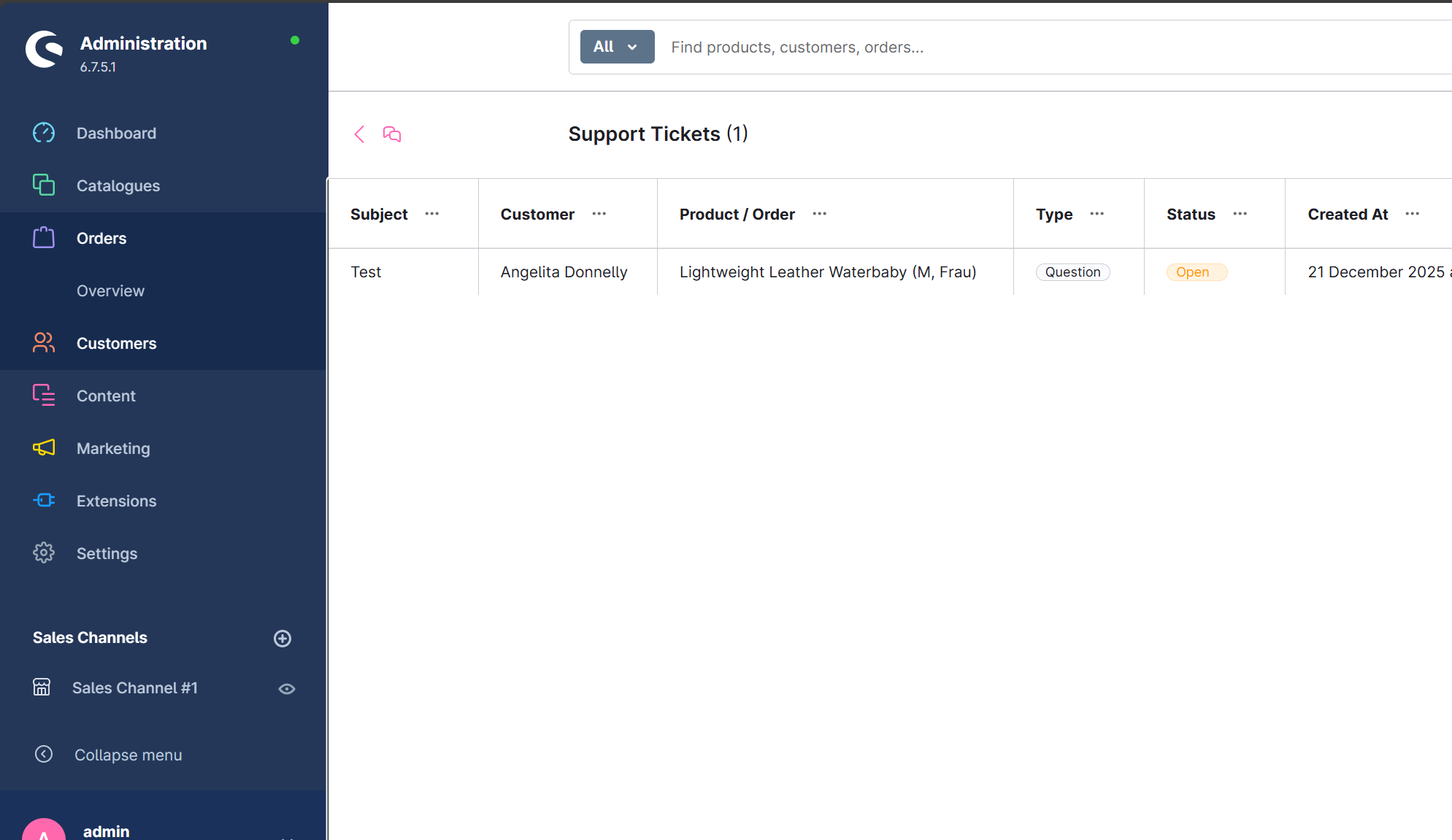Click the Sales Channels section heading
The image size is (1452, 840).
[x=90, y=638]
